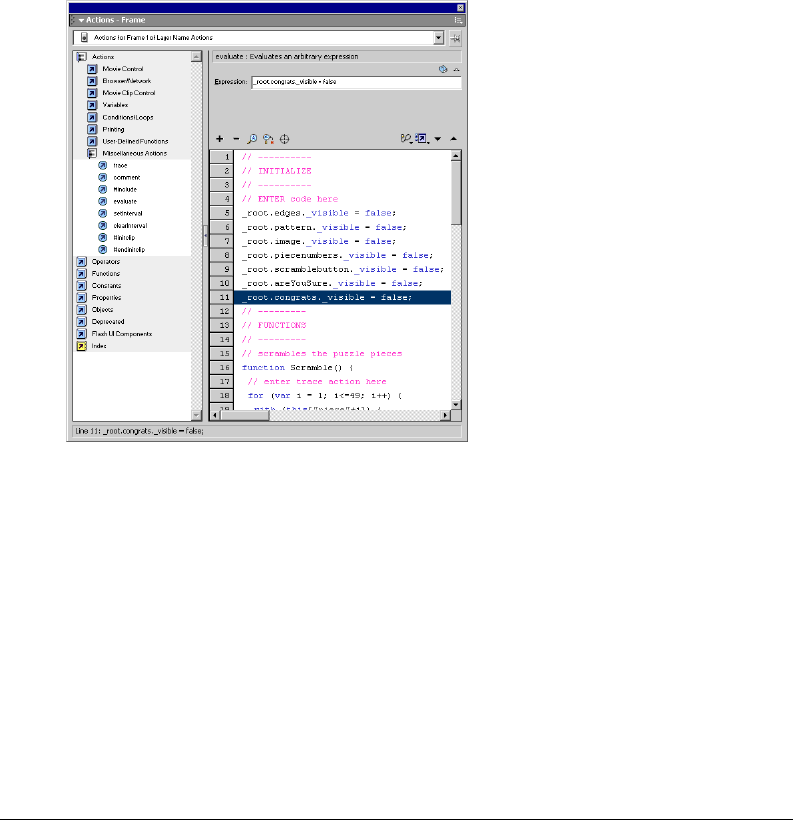Select line 5 _root.edges._visible statement
Image resolution: width=793 pixels, height=820 pixels.
pos(319,213)
